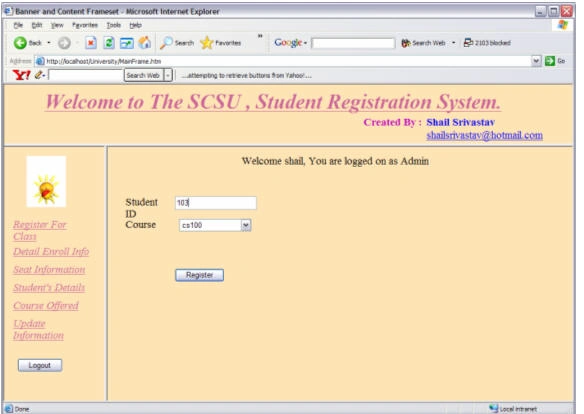Open the Edit menu

[x=36, y=25]
